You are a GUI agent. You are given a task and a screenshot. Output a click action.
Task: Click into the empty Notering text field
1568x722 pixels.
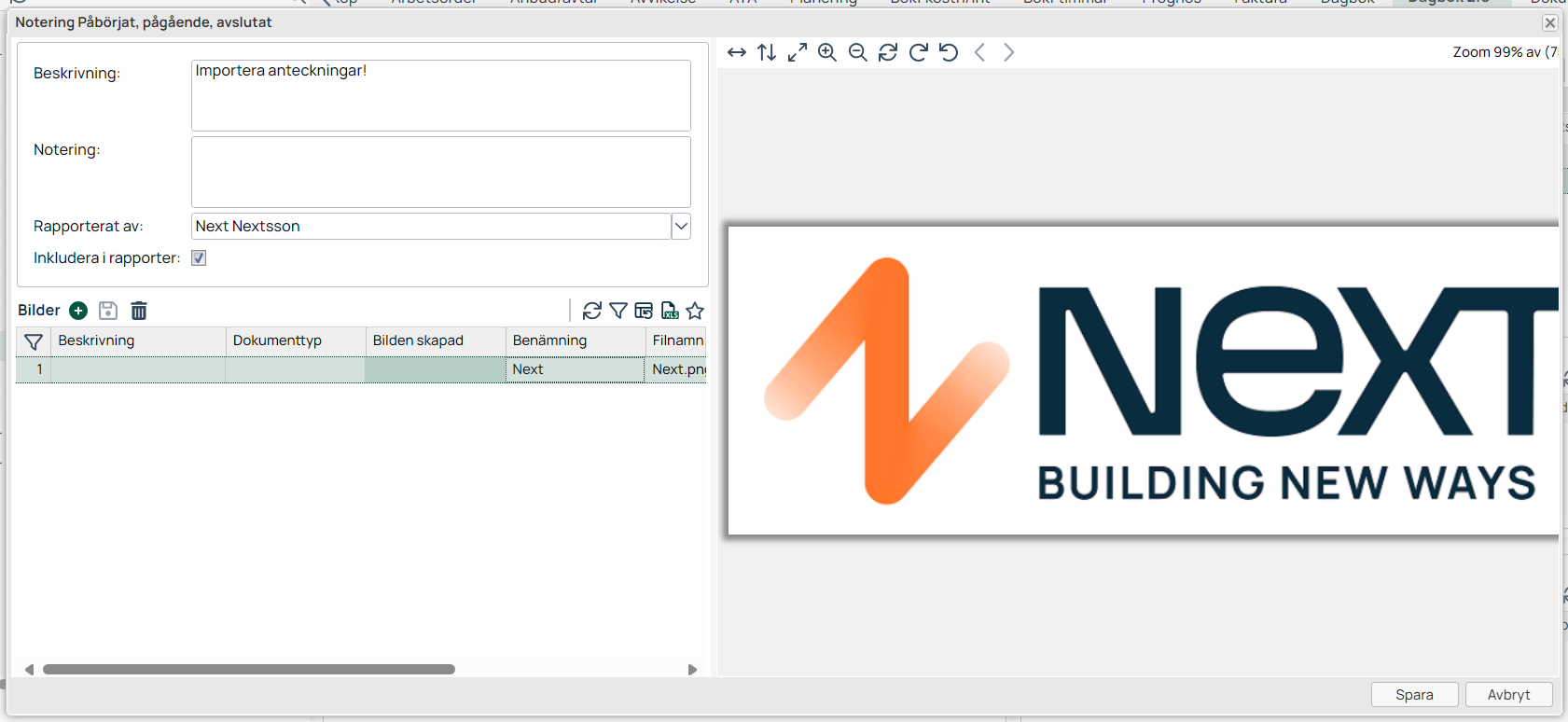[440, 172]
